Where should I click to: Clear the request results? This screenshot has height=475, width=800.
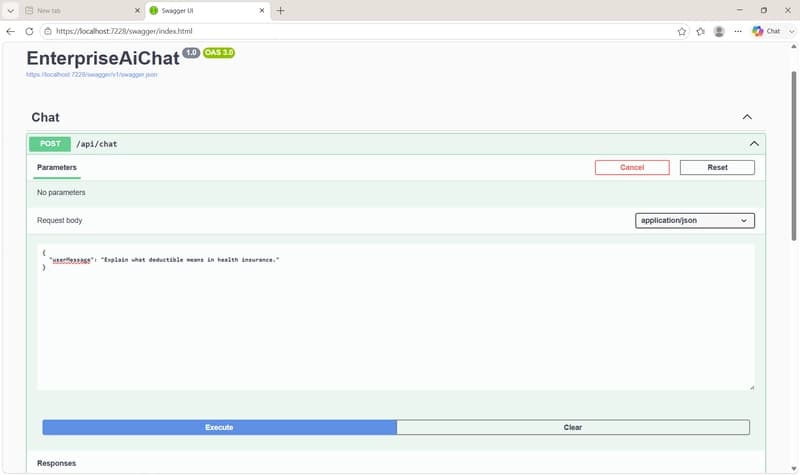coord(573,428)
